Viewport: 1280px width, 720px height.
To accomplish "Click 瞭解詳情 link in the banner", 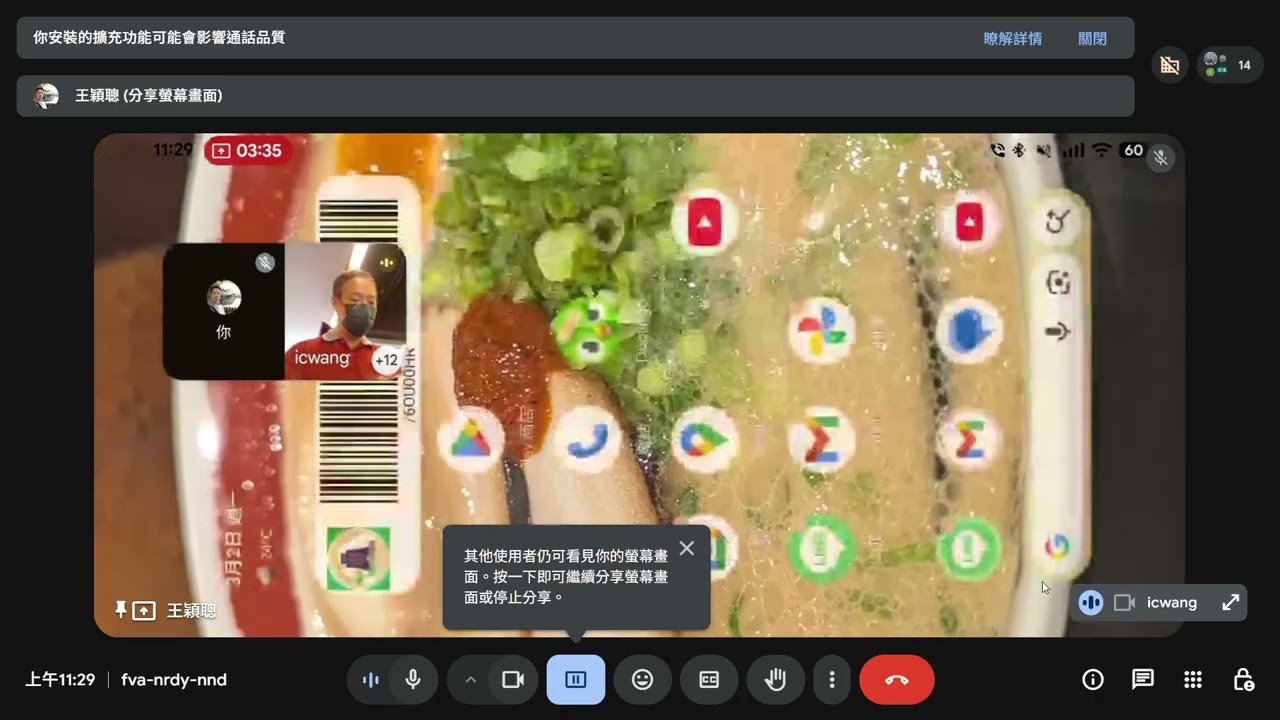I will (x=1013, y=38).
